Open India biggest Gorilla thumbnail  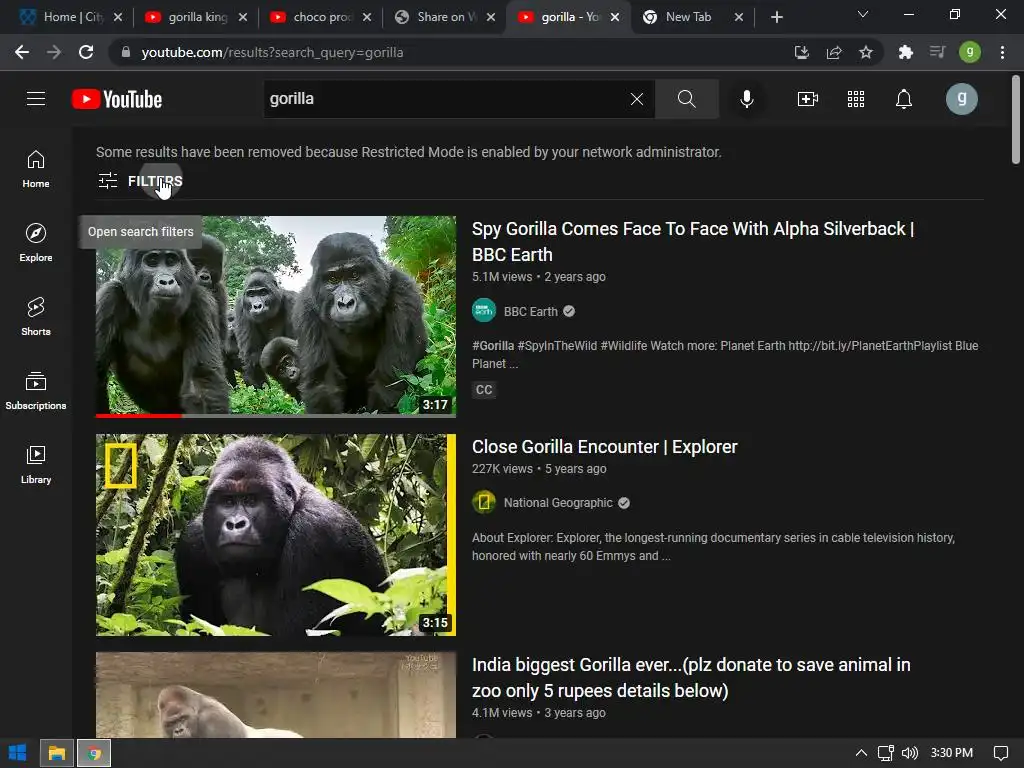click(276, 695)
